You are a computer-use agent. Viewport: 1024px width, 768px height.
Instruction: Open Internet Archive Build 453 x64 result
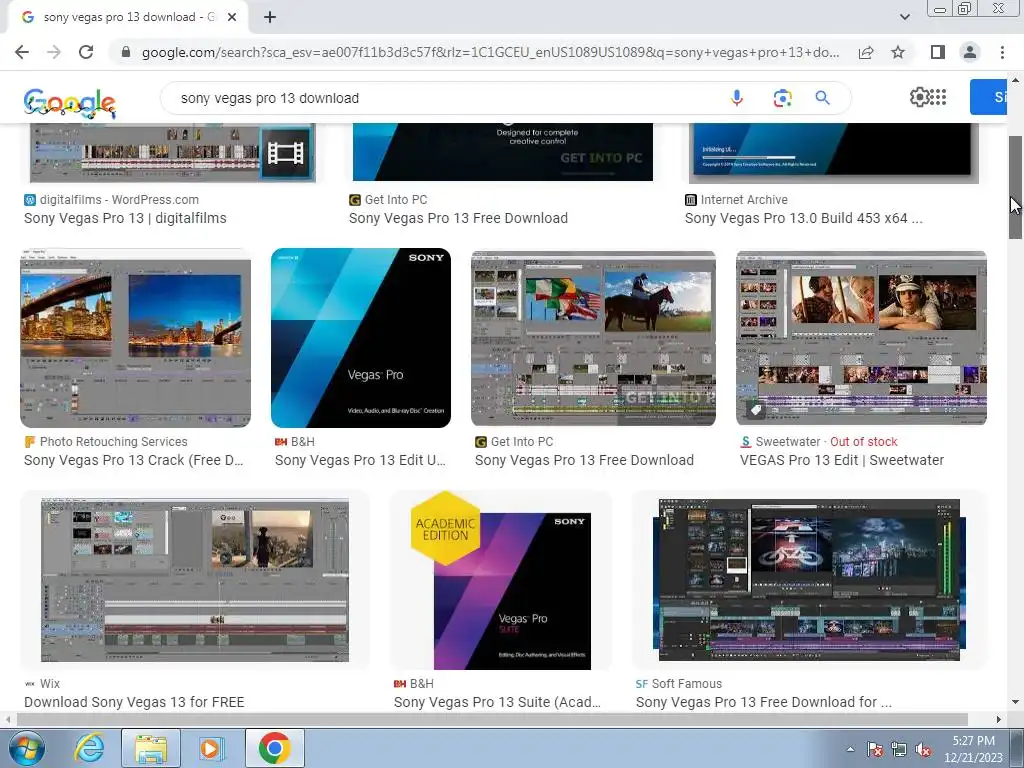[x=803, y=218]
